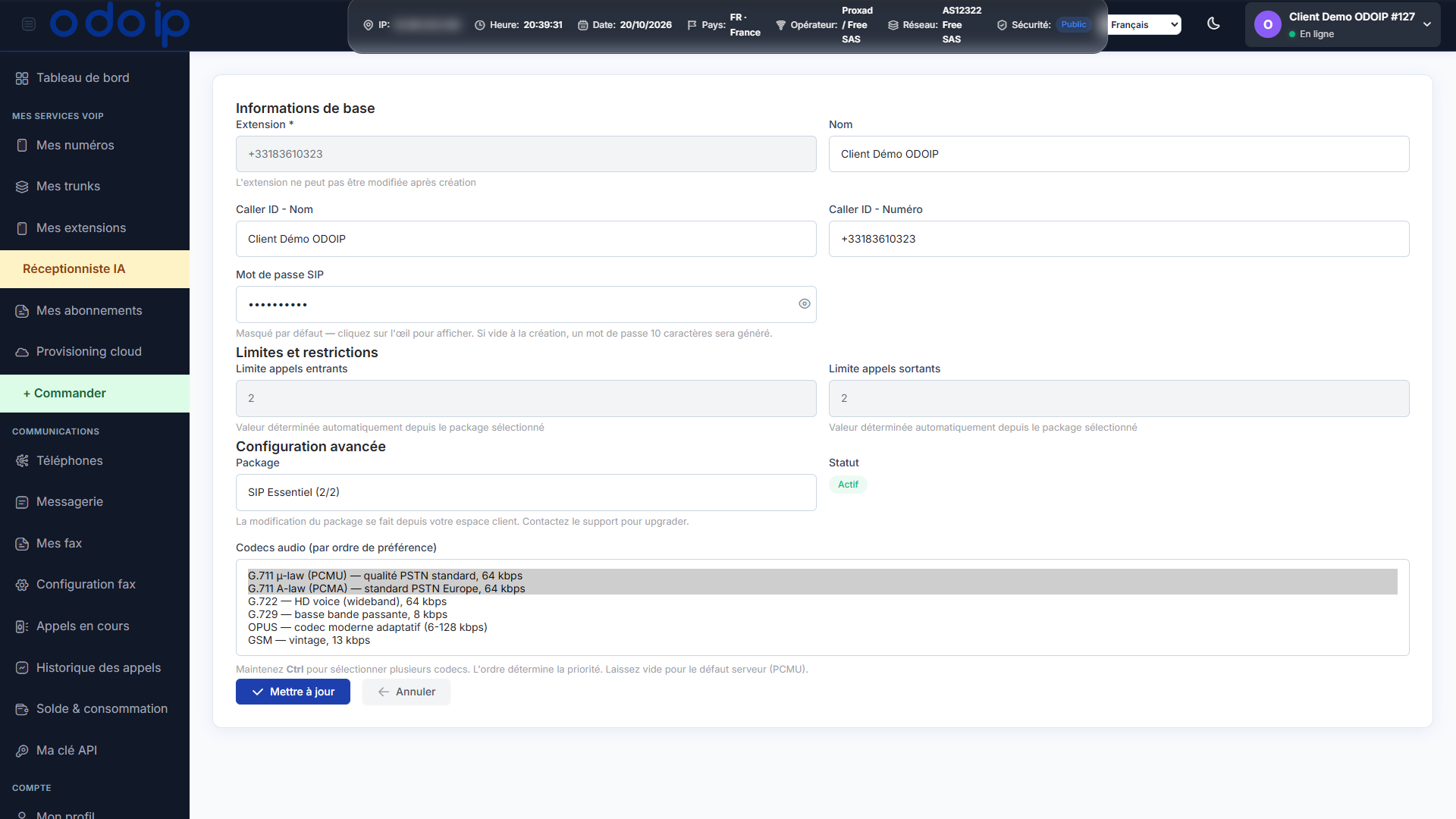Click the Limite appels entrants field
This screenshot has width=1456, height=819.
pos(526,398)
